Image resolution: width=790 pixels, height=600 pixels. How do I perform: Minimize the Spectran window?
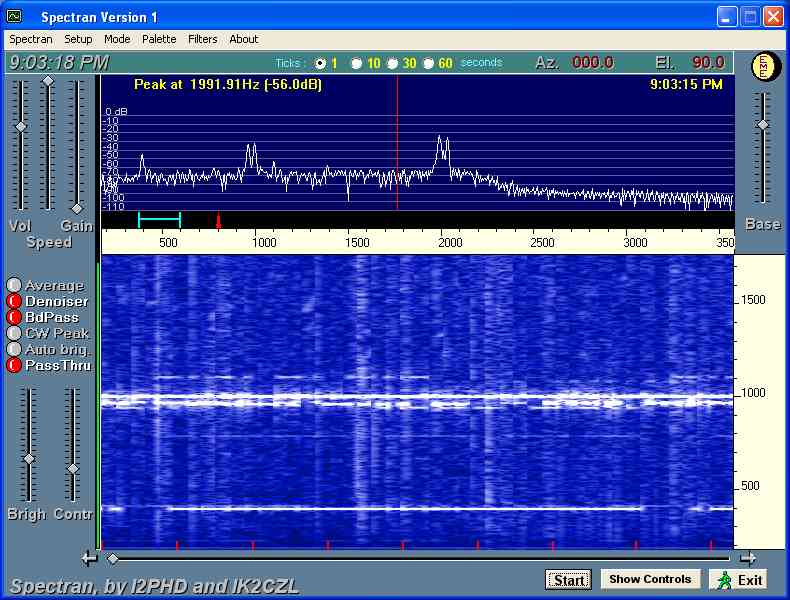click(x=726, y=17)
